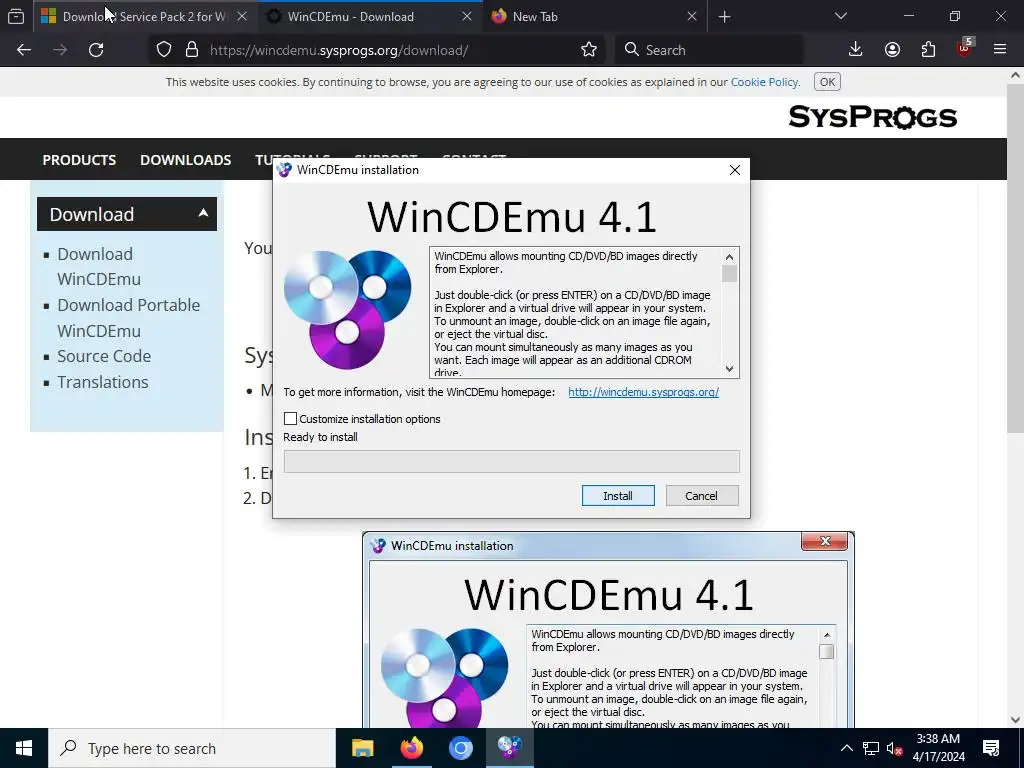Click the installer screenshot image on page
1024x768 pixels.
[x=608, y=630]
